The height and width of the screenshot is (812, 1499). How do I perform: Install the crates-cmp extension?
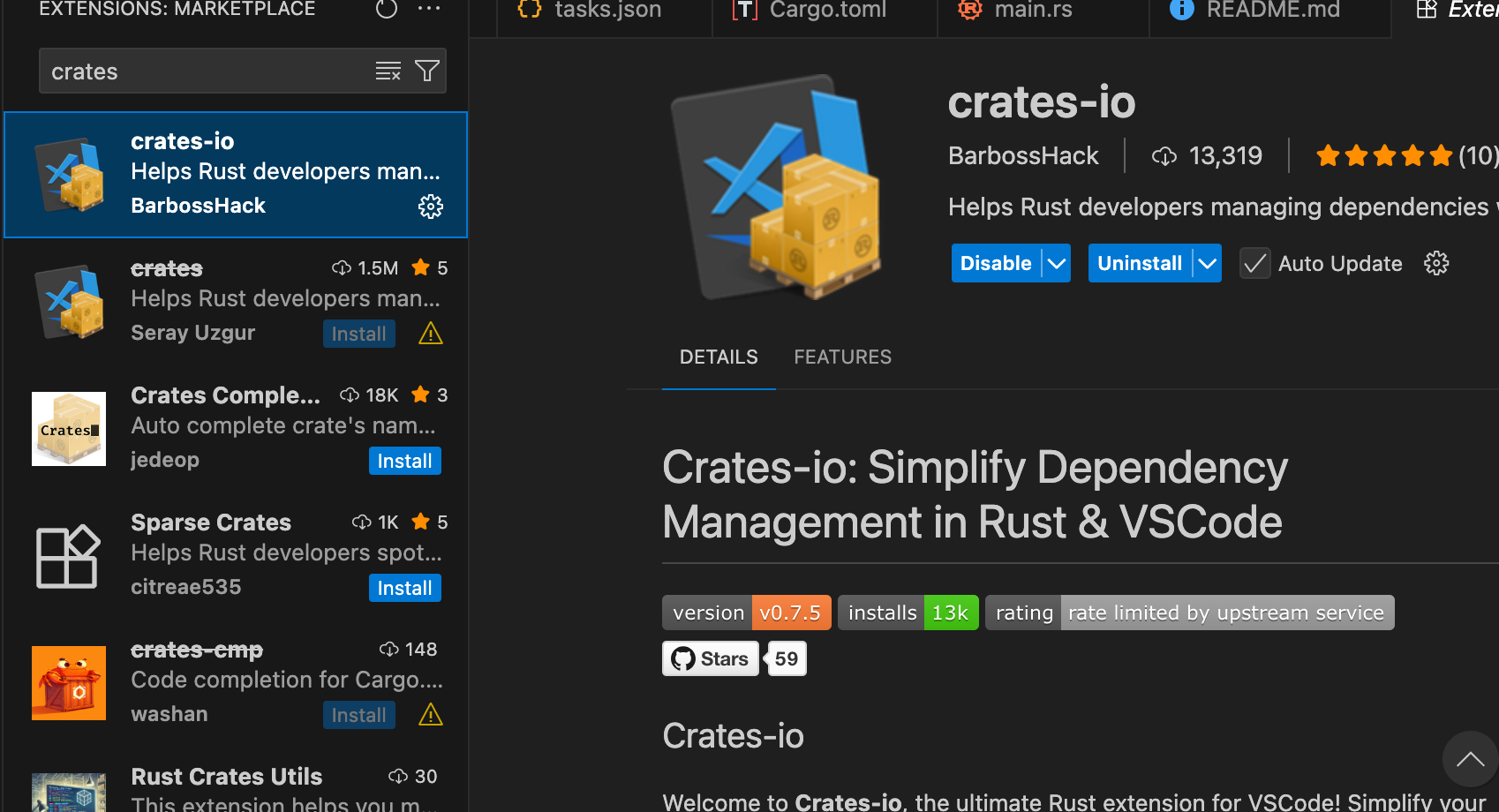tap(358, 715)
